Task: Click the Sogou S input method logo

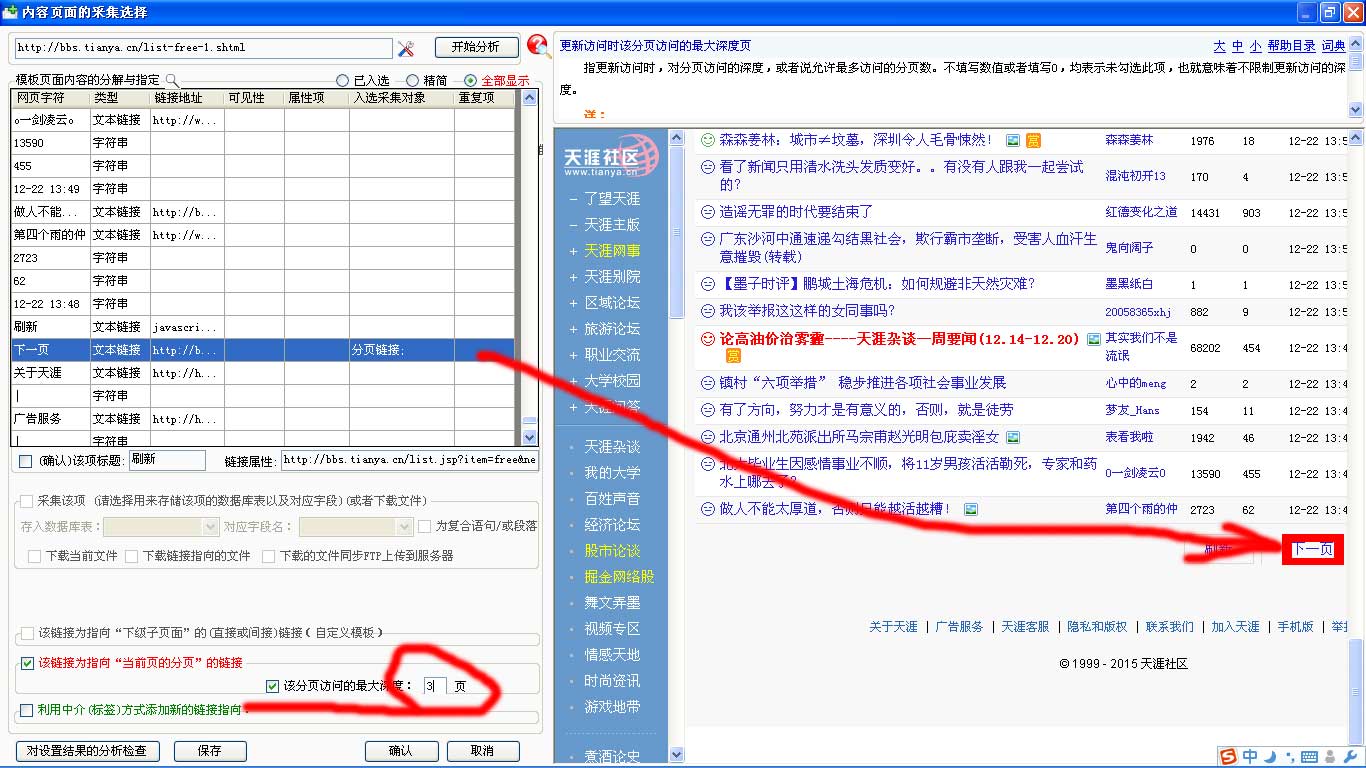Action: (1228, 757)
